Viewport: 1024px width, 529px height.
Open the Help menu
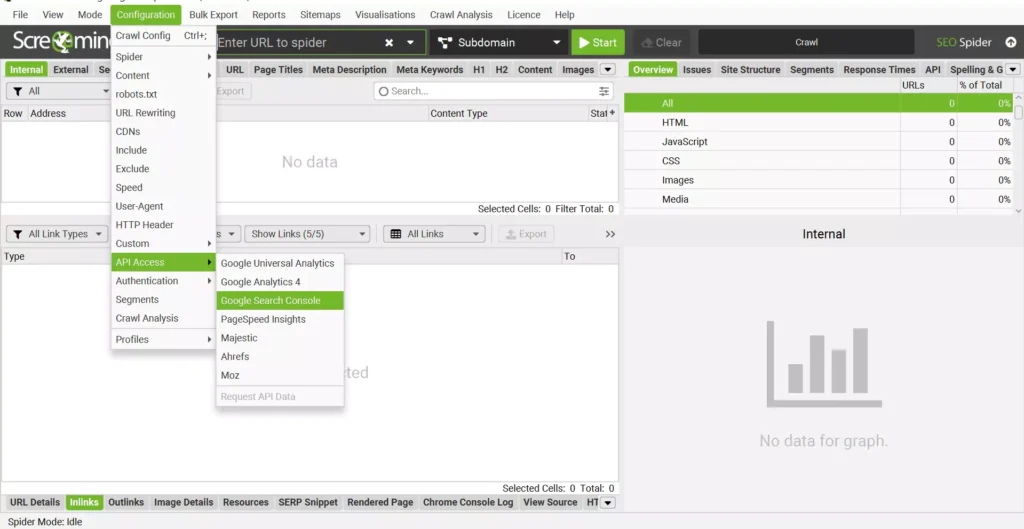(564, 14)
